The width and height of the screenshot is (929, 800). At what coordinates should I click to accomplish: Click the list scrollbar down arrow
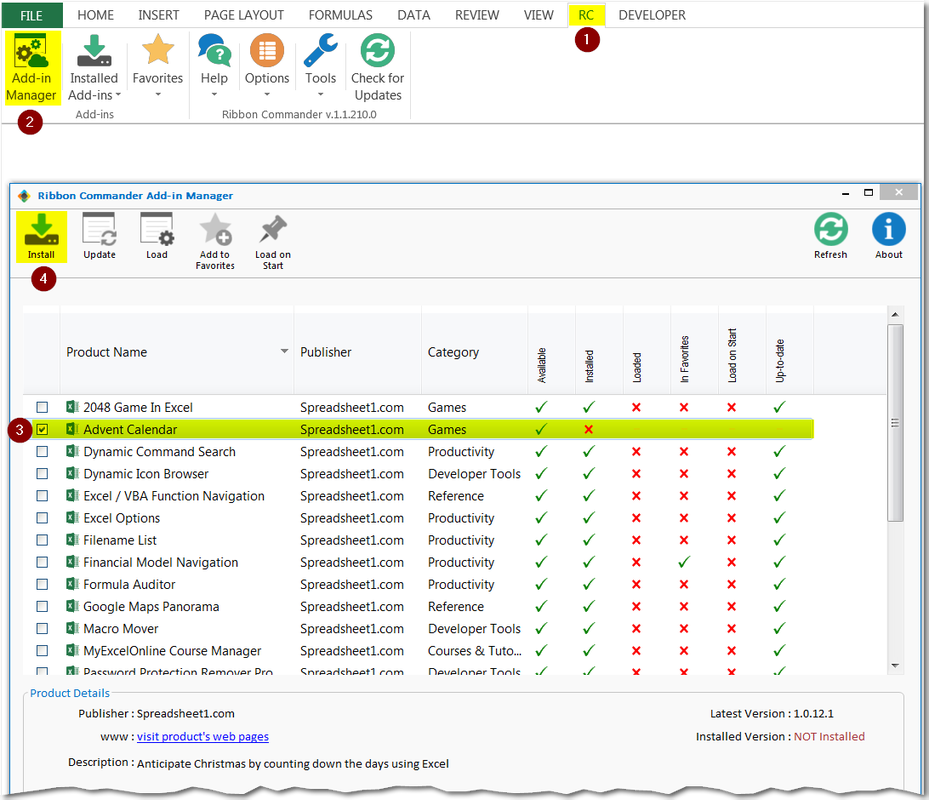tap(895, 666)
